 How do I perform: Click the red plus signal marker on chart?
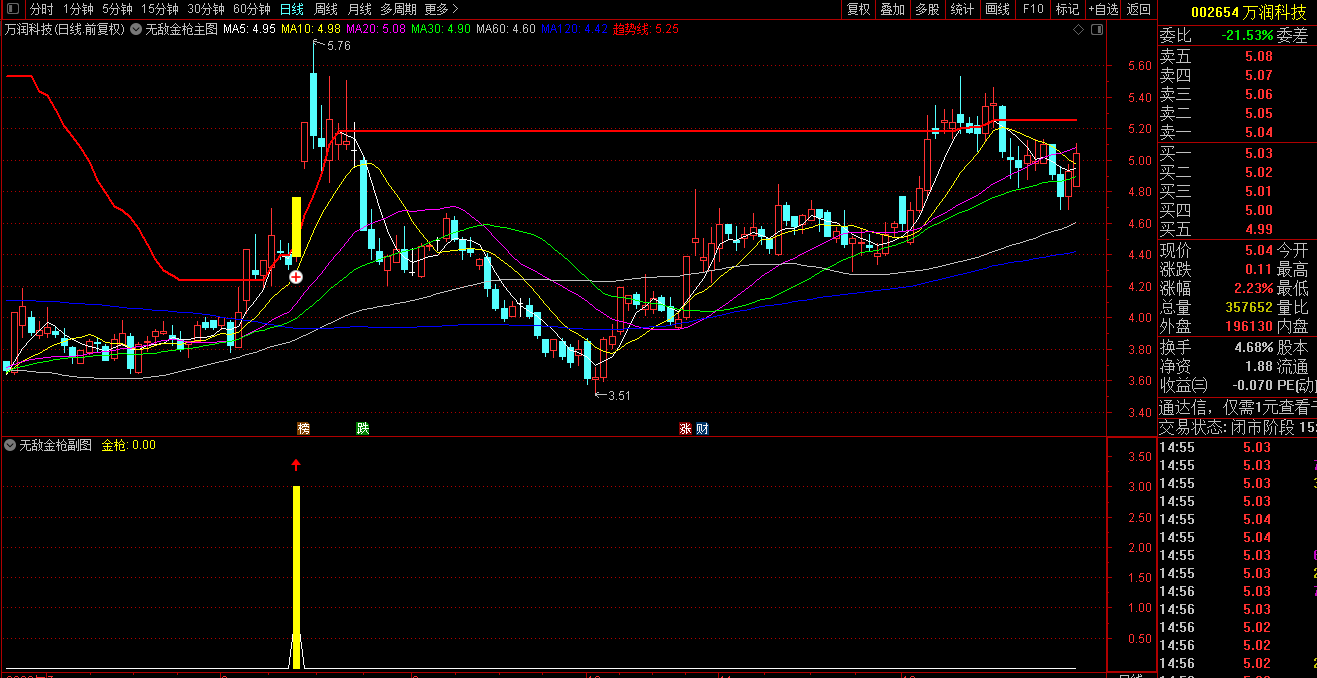296,276
